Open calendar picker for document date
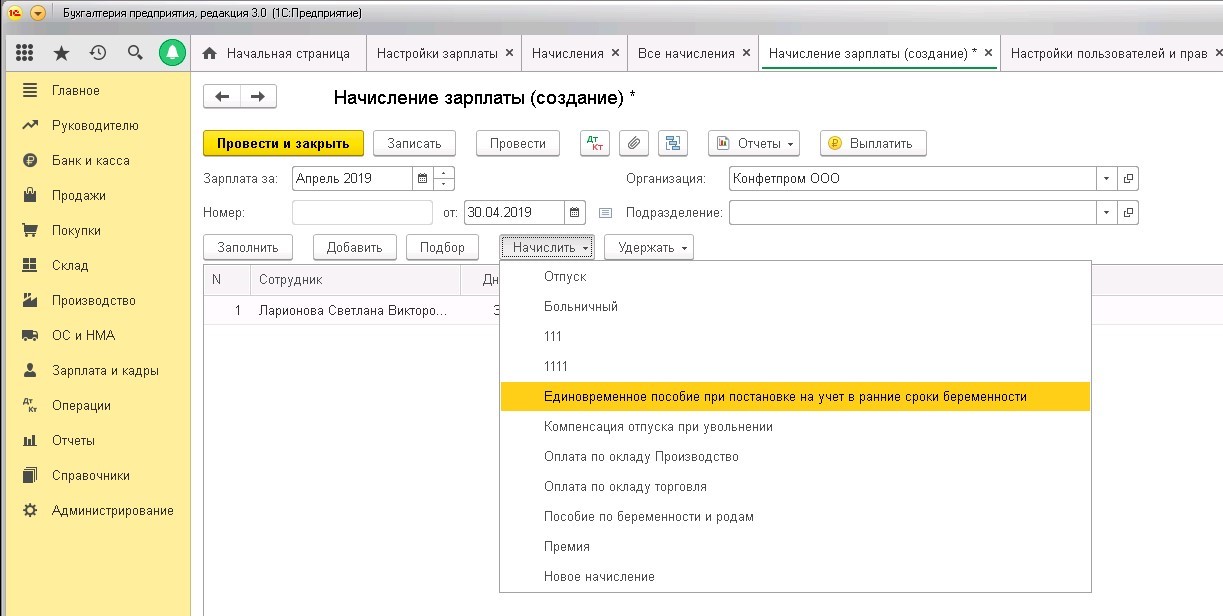Viewport: 1223px width, 616px height. tap(575, 212)
